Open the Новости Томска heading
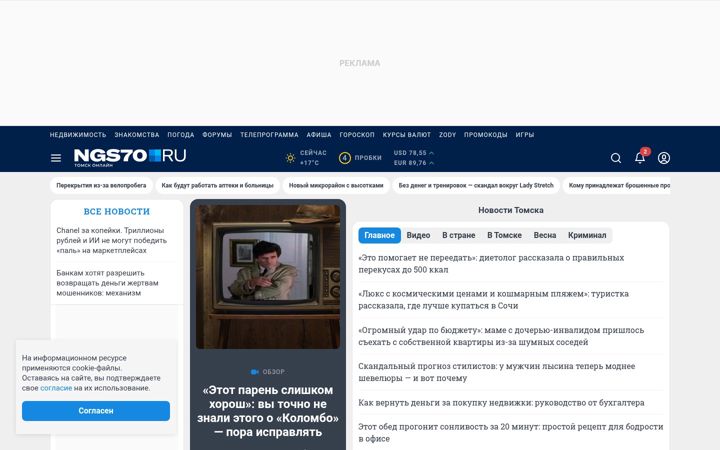The image size is (720, 450). point(511,210)
